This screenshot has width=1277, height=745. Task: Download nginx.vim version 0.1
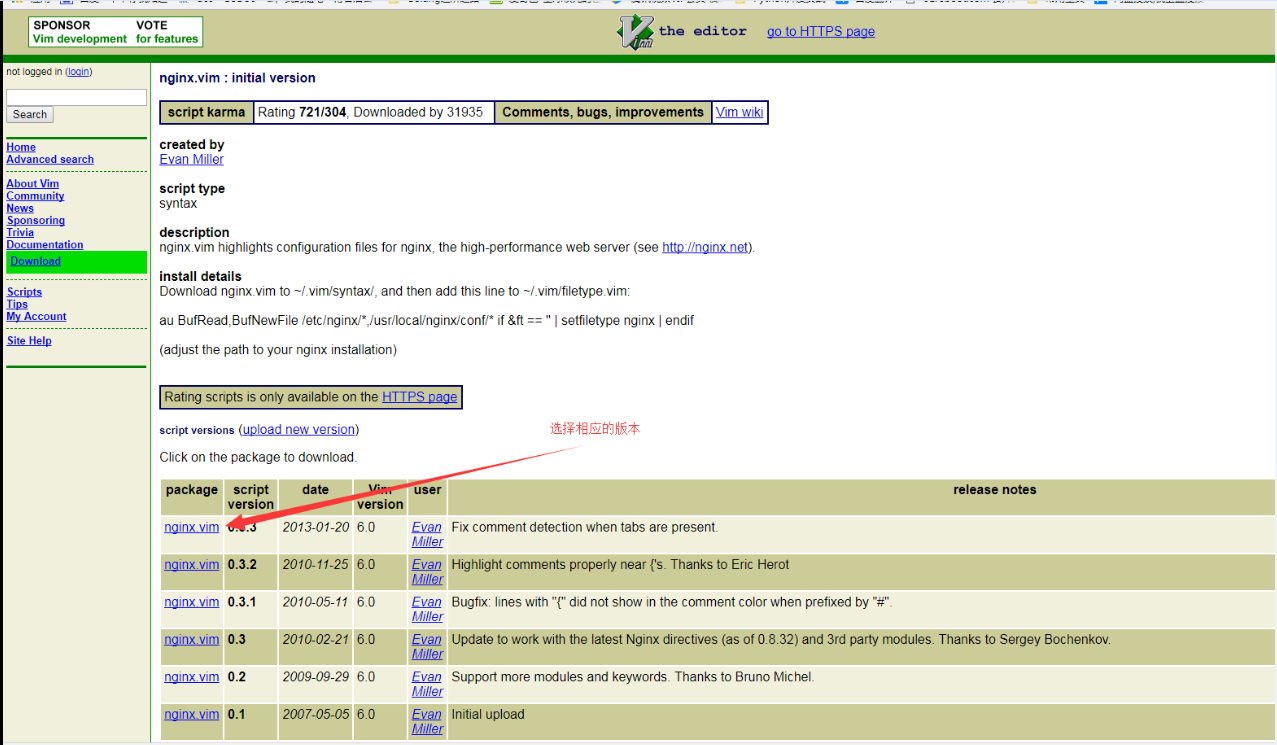coord(191,715)
